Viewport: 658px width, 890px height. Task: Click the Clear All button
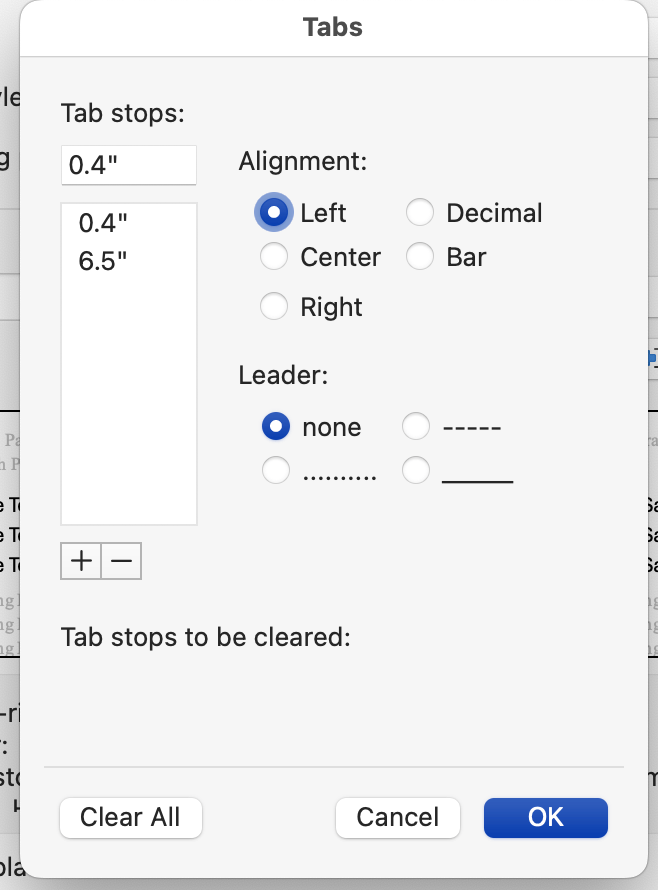point(131,817)
